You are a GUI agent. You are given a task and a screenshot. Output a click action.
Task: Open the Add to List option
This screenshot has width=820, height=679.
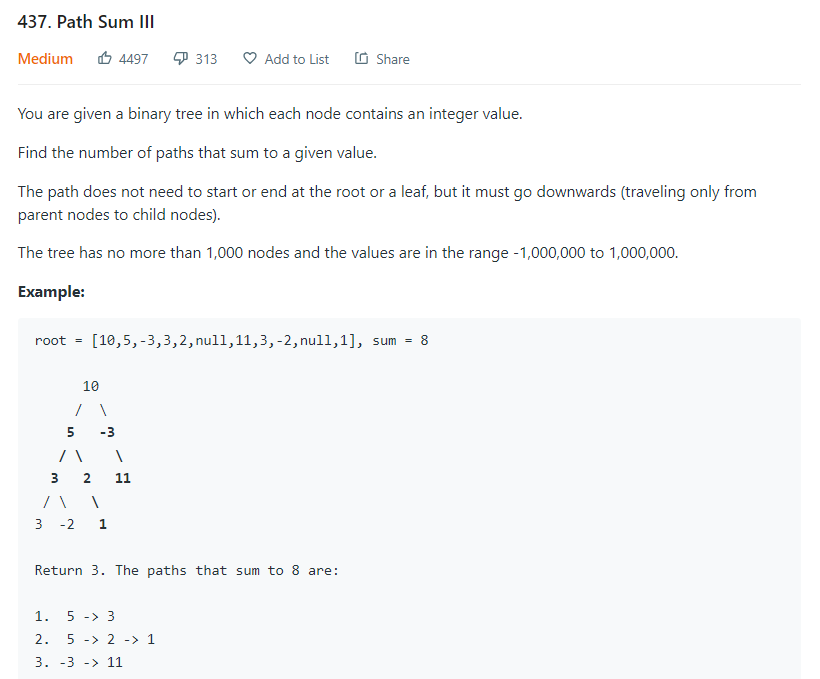point(296,59)
